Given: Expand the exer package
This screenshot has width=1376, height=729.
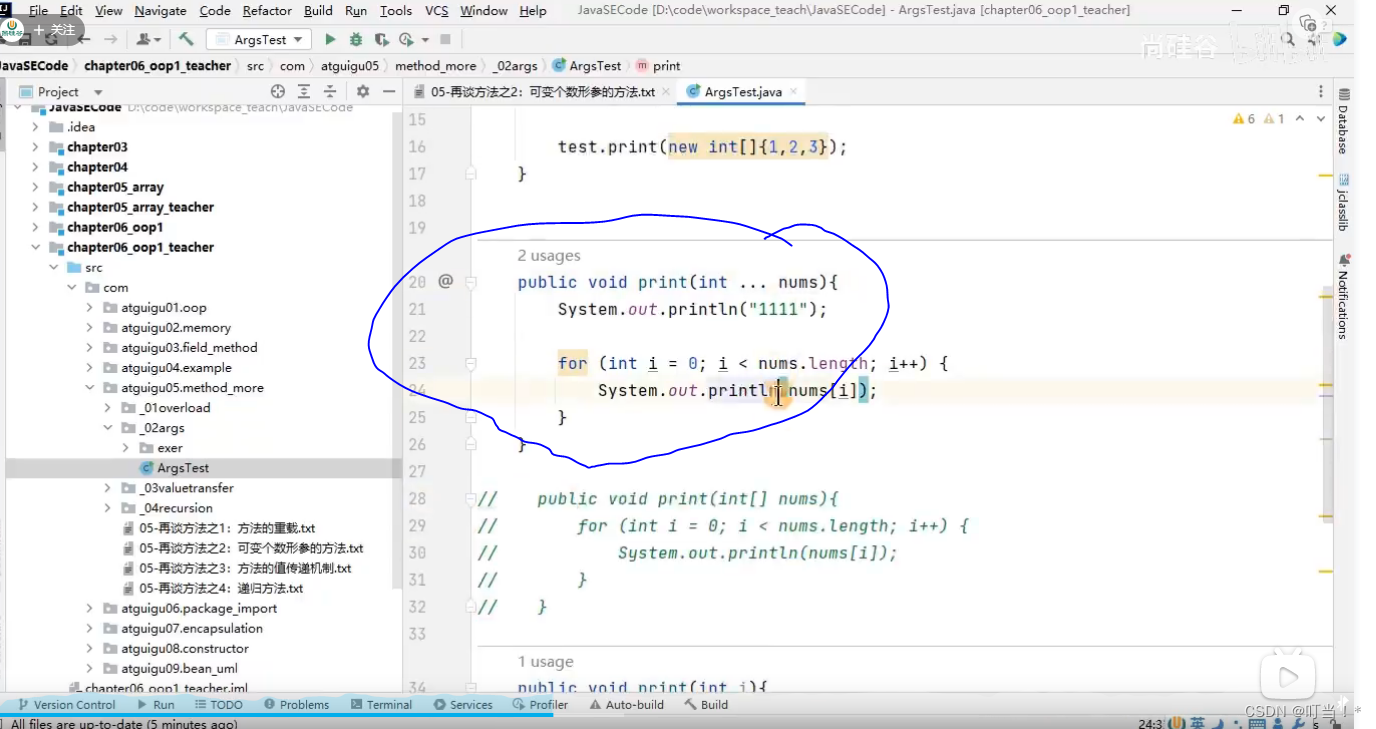Looking at the screenshot, I should coord(126,448).
